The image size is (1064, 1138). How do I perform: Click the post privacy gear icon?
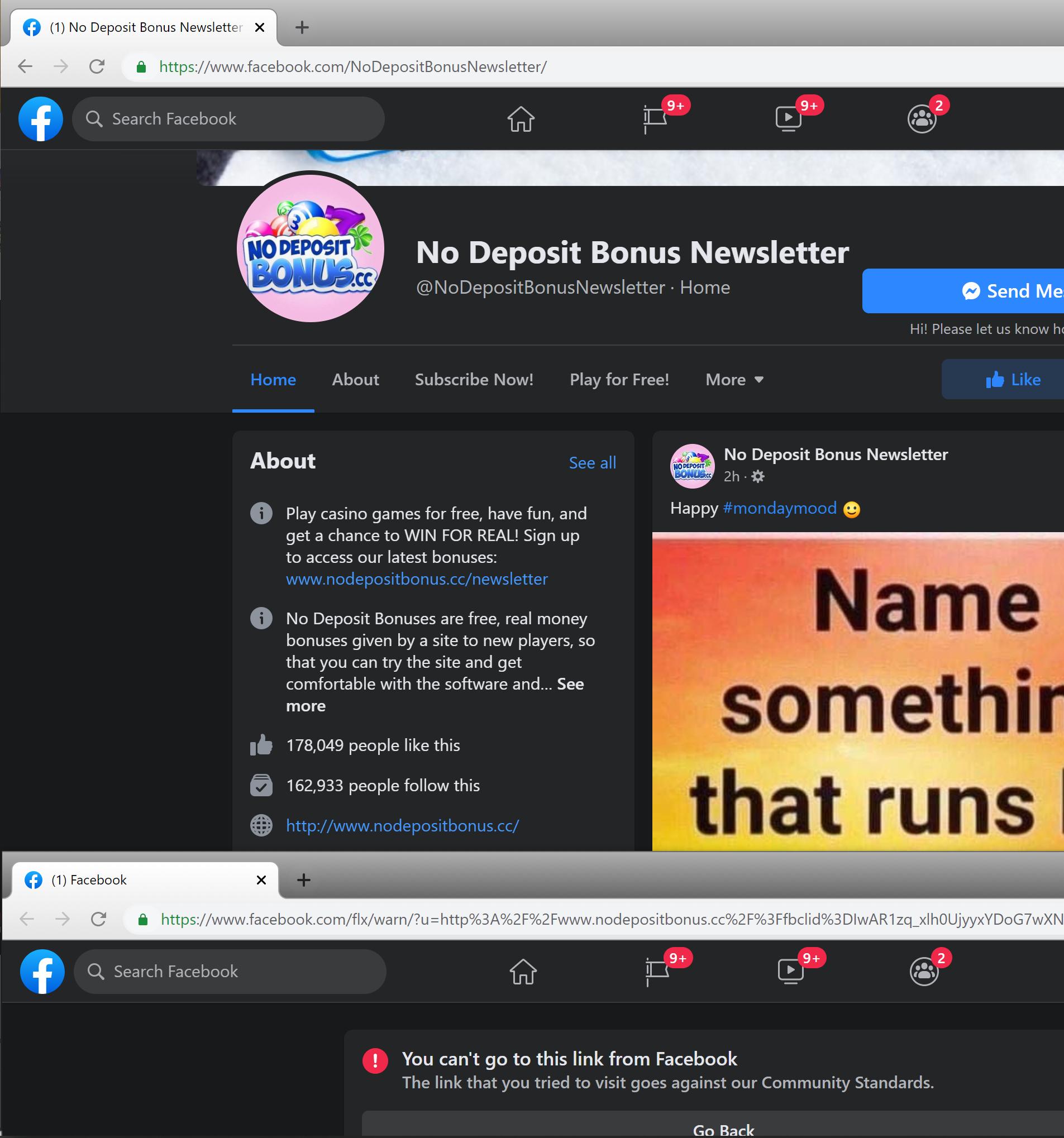coord(757,476)
